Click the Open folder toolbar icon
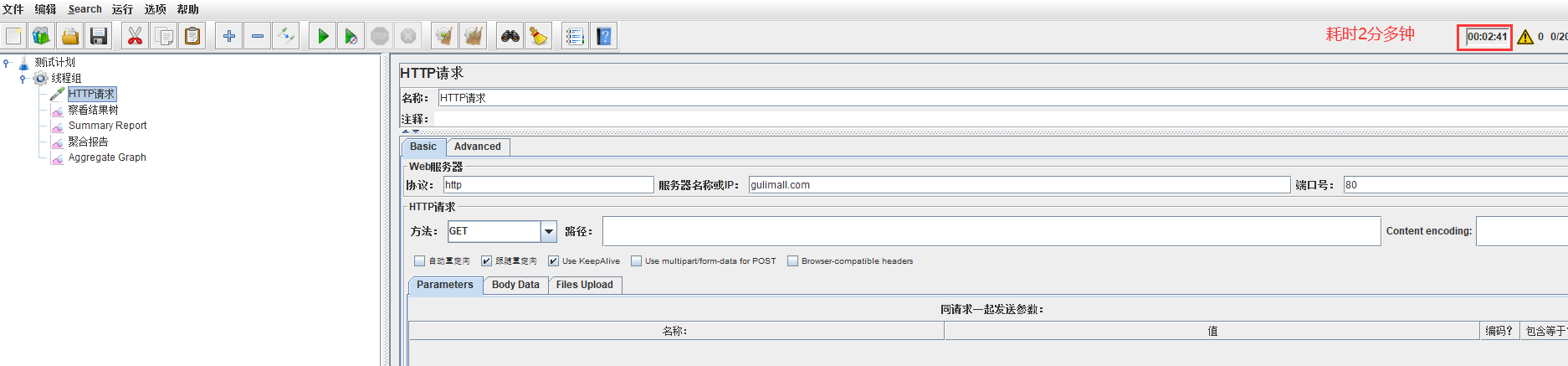 click(70, 36)
